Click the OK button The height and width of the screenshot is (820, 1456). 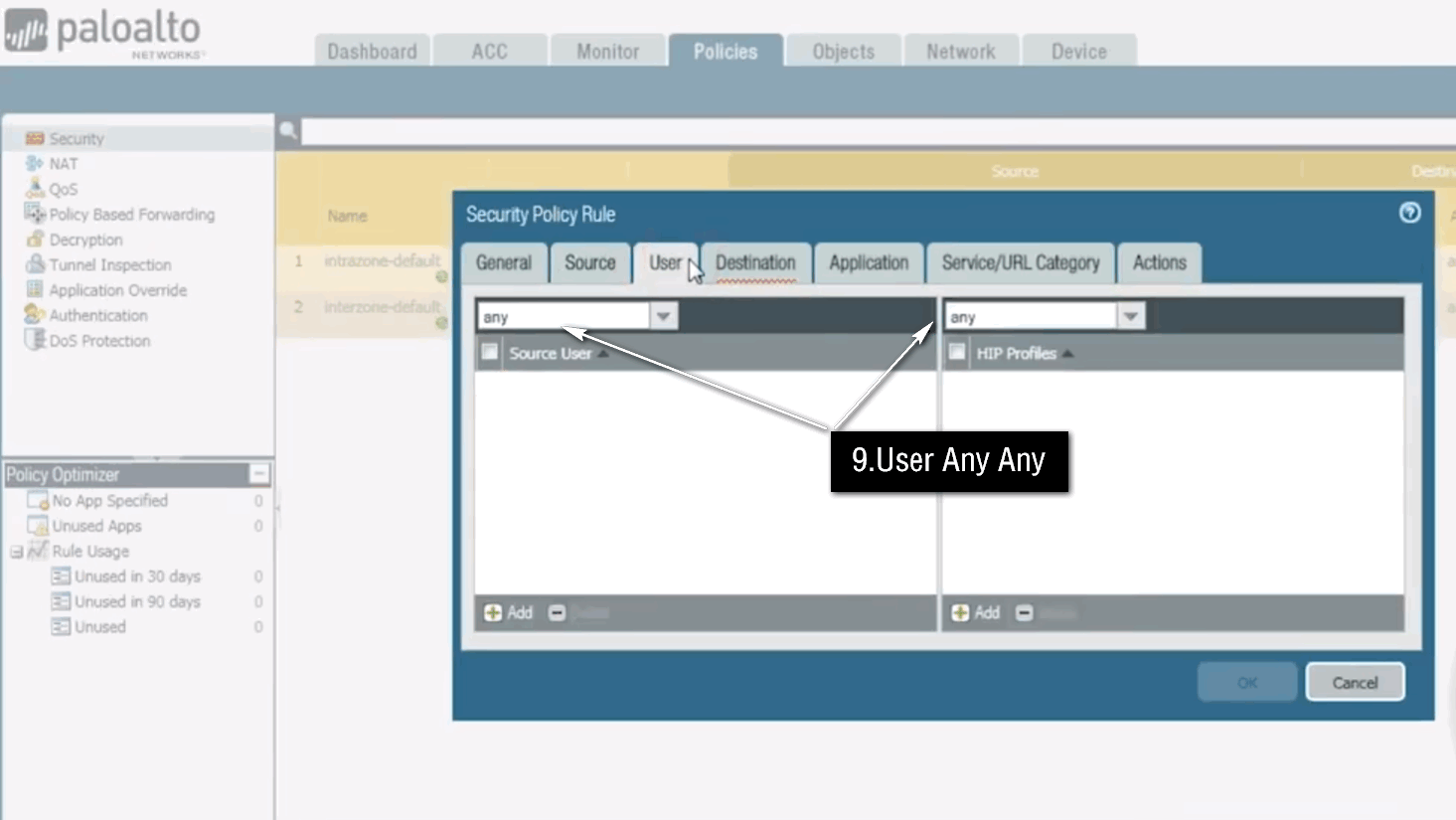click(1247, 682)
